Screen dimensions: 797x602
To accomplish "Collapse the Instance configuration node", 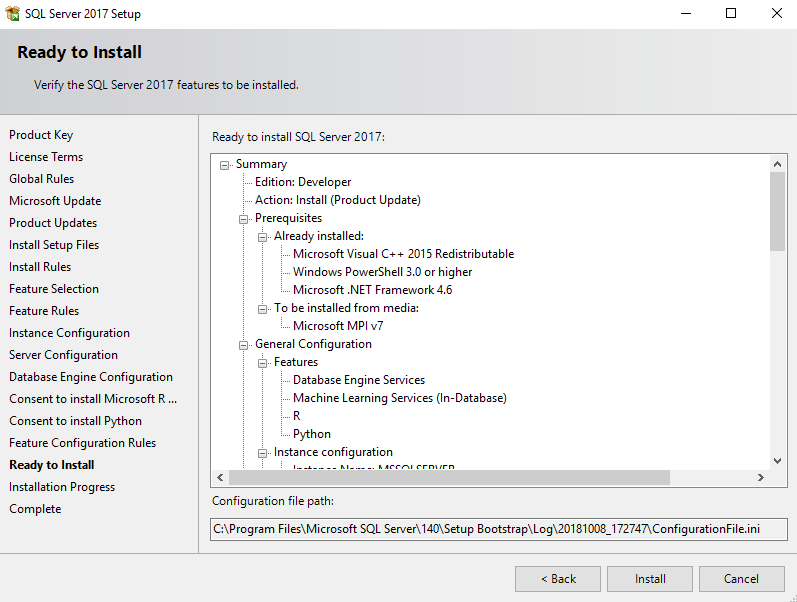I will point(263,452).
